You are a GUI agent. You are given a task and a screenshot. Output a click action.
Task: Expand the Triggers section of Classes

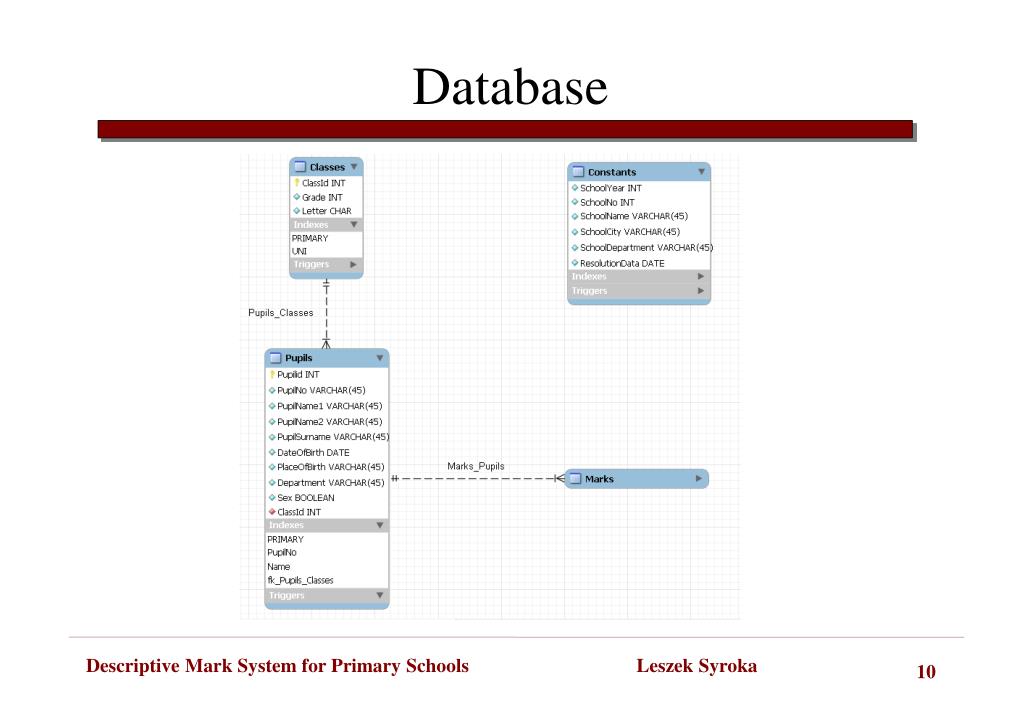point(353,264)
